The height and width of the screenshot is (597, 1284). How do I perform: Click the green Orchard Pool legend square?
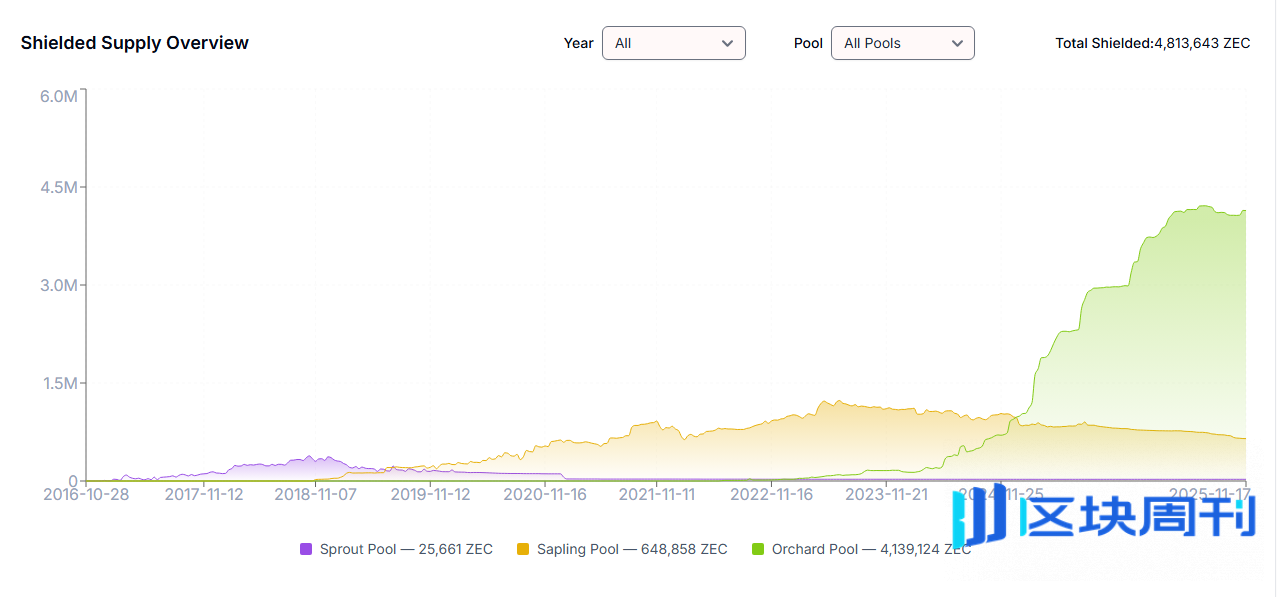click(x=758, y=549)
